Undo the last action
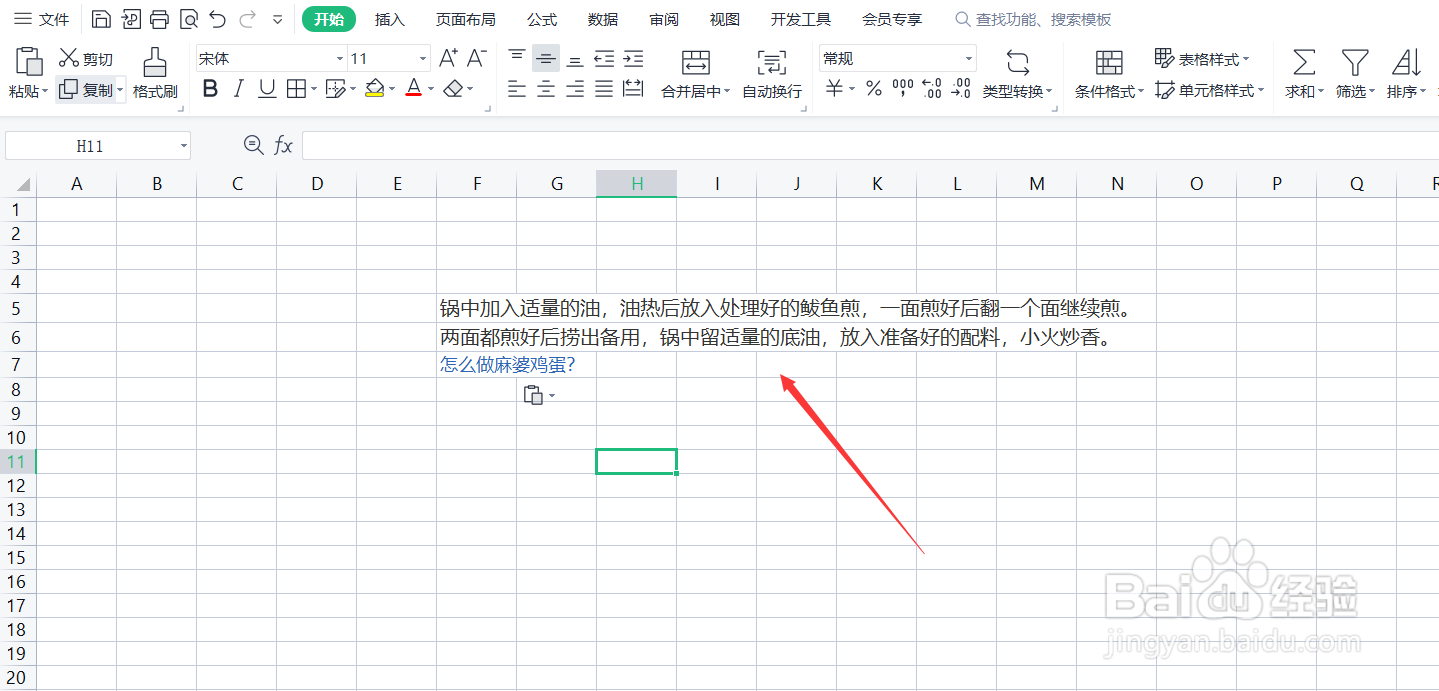 tap(217, 19)
